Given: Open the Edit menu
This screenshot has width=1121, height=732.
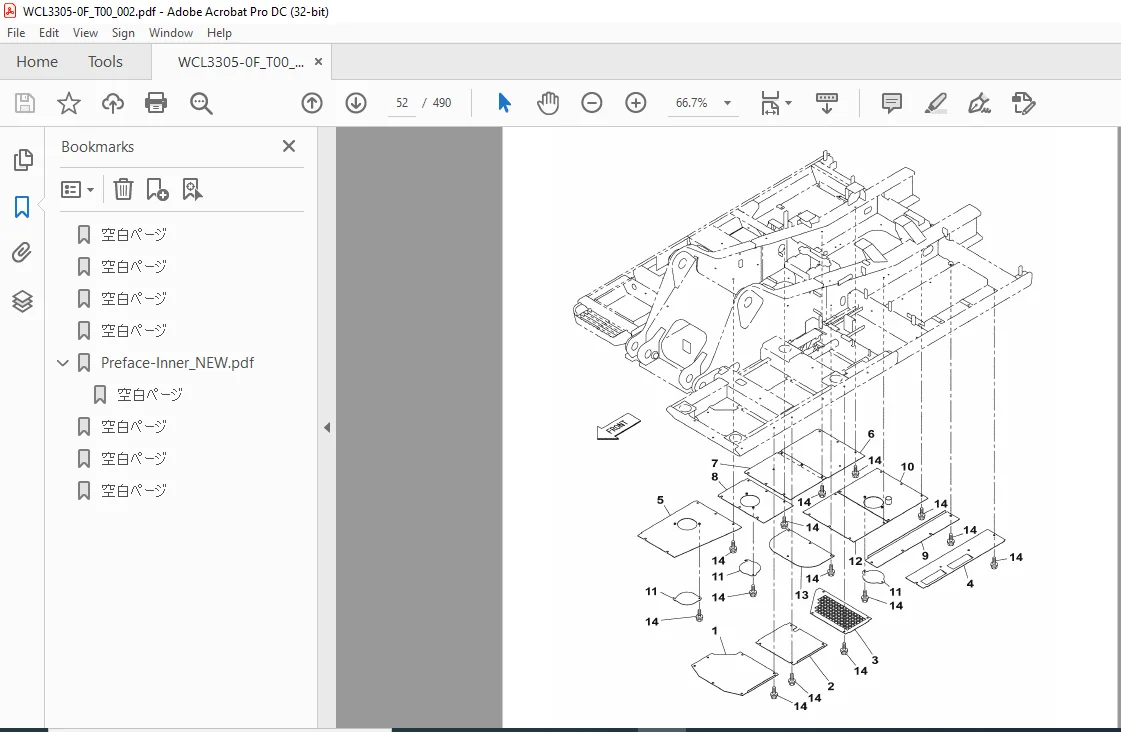Looking at the screenshot, I should [x=49, y=33].
